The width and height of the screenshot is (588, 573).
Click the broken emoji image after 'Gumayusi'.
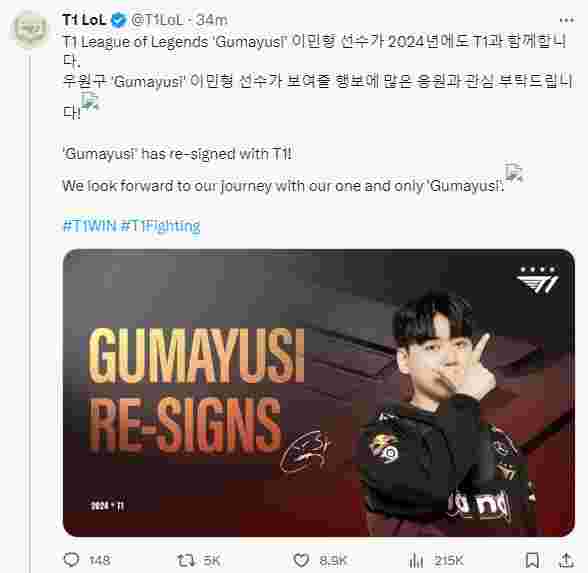coord(513,172)
